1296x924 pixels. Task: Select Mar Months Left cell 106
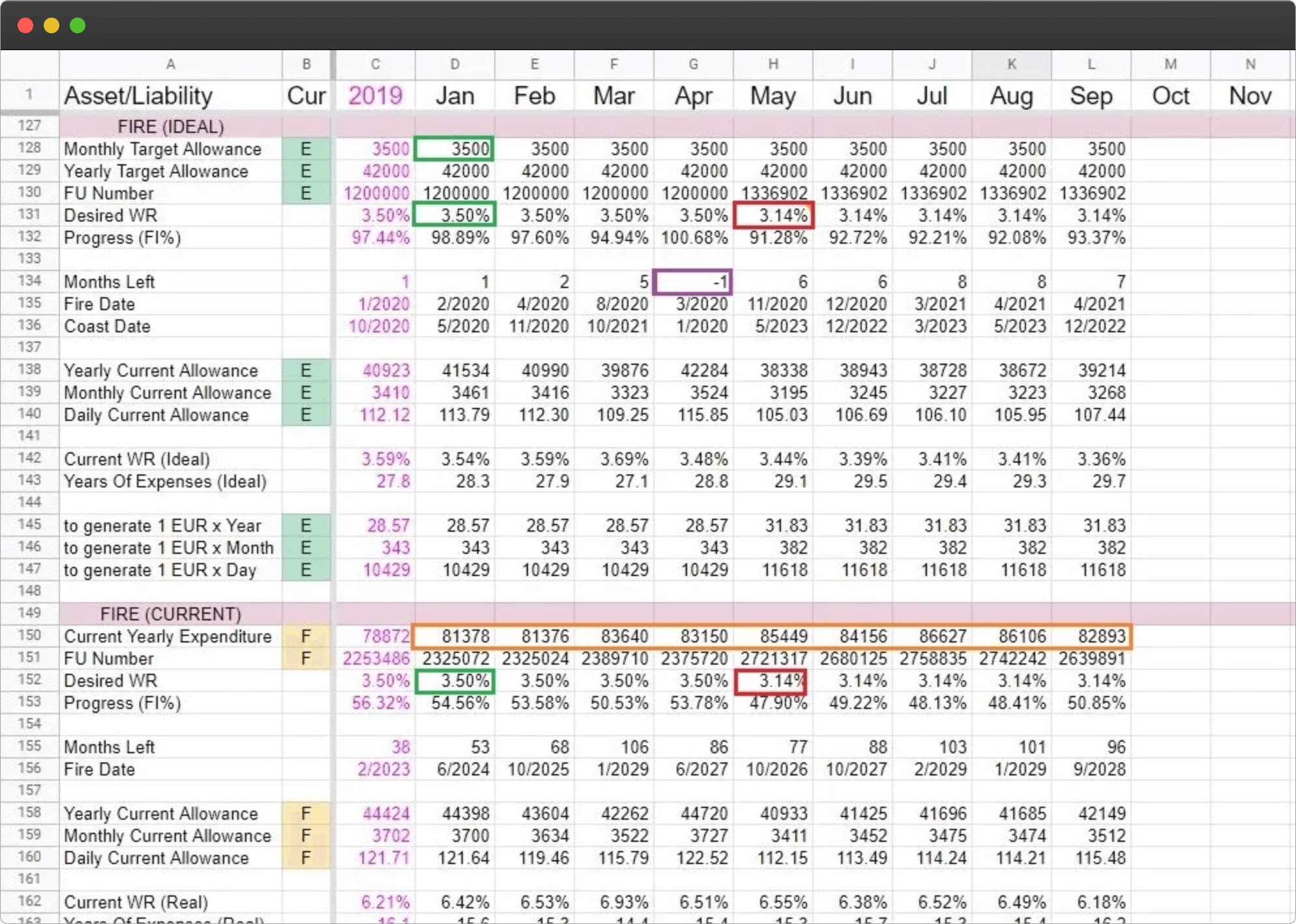(614, 747)
